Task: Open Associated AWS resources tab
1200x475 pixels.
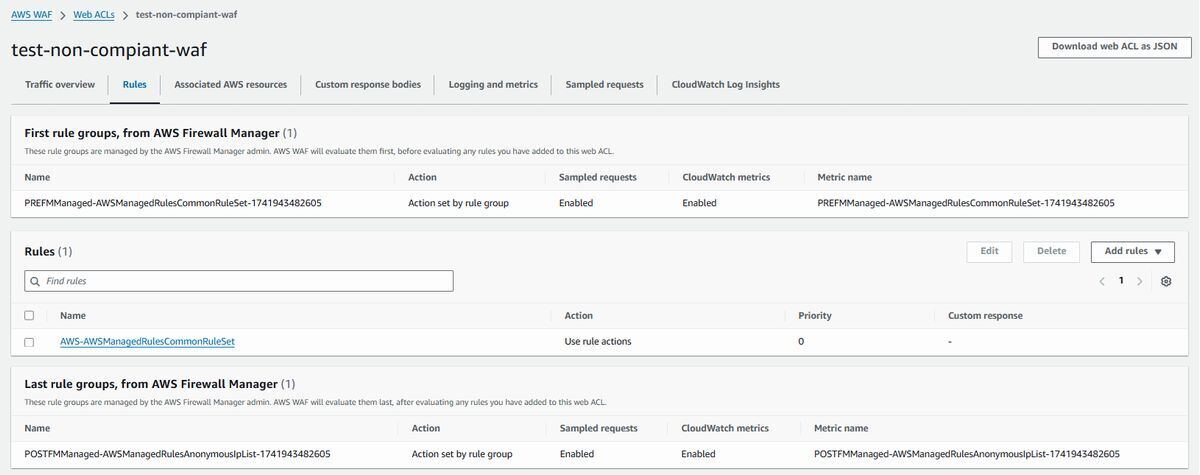Action: pos(231,85)
